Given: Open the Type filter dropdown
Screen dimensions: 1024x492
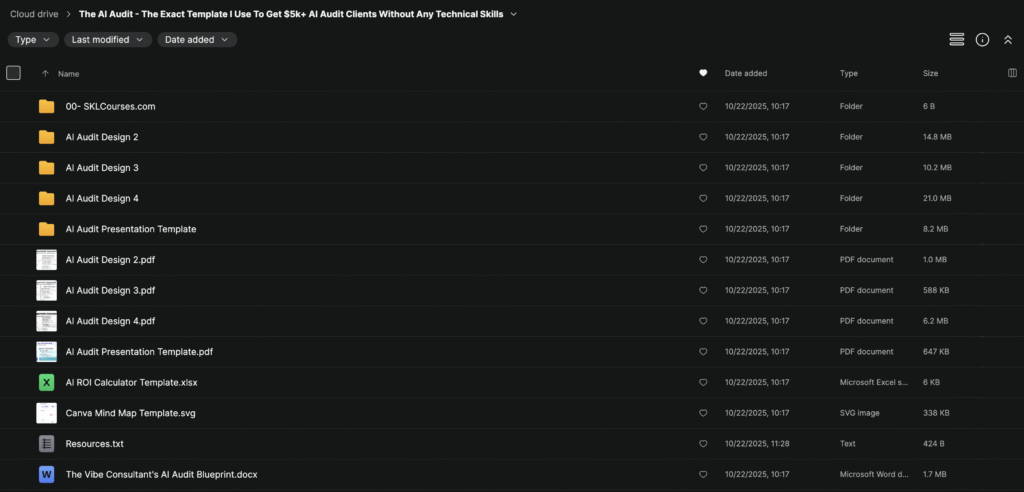Looking at the screenshot, I should coord(33,40).
